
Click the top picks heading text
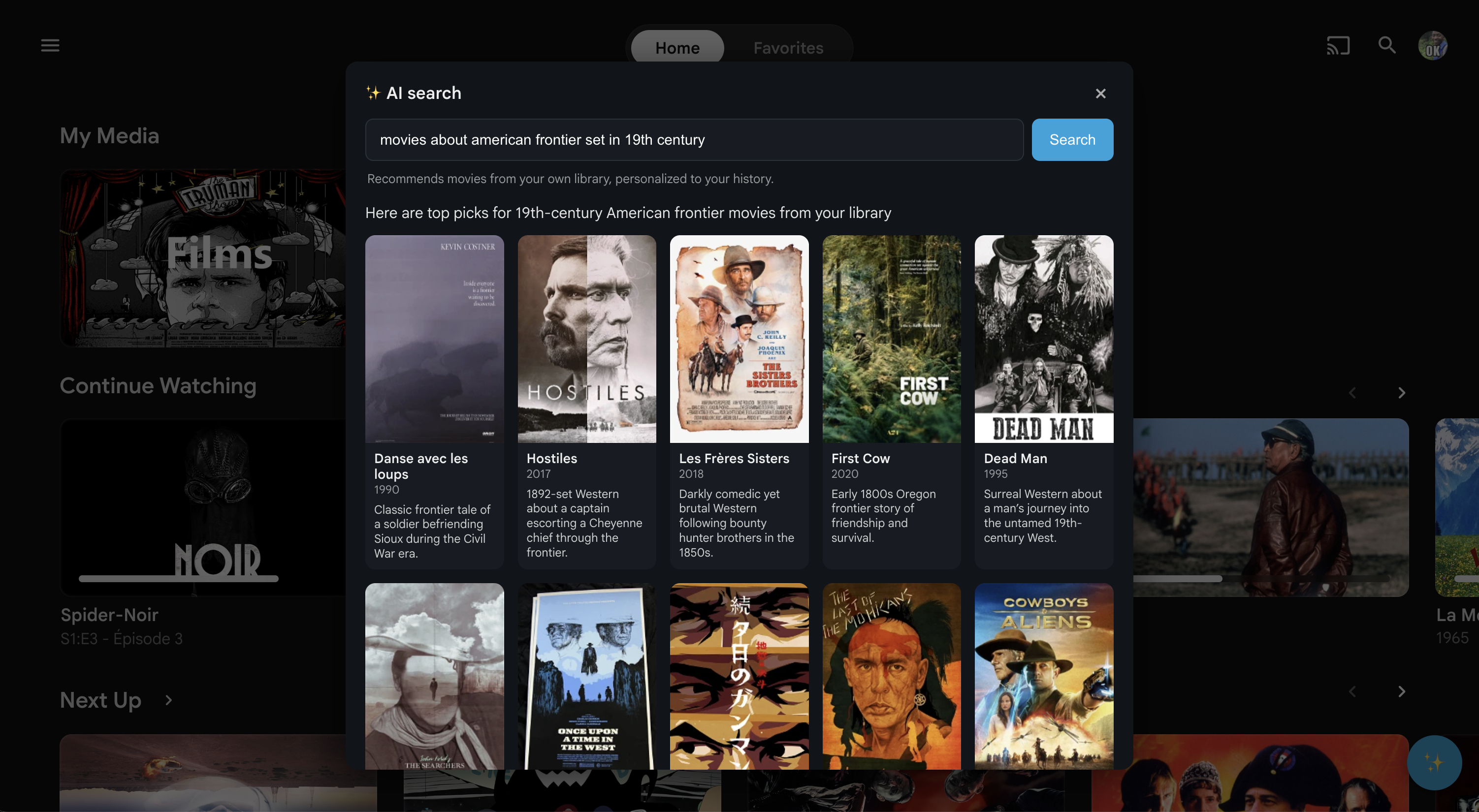point(628,213)
